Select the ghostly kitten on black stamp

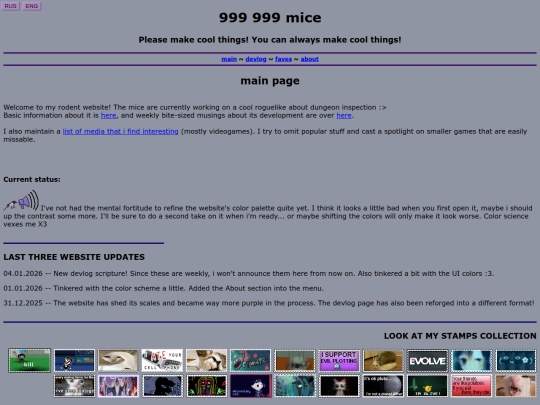click(x=339, y=386)
